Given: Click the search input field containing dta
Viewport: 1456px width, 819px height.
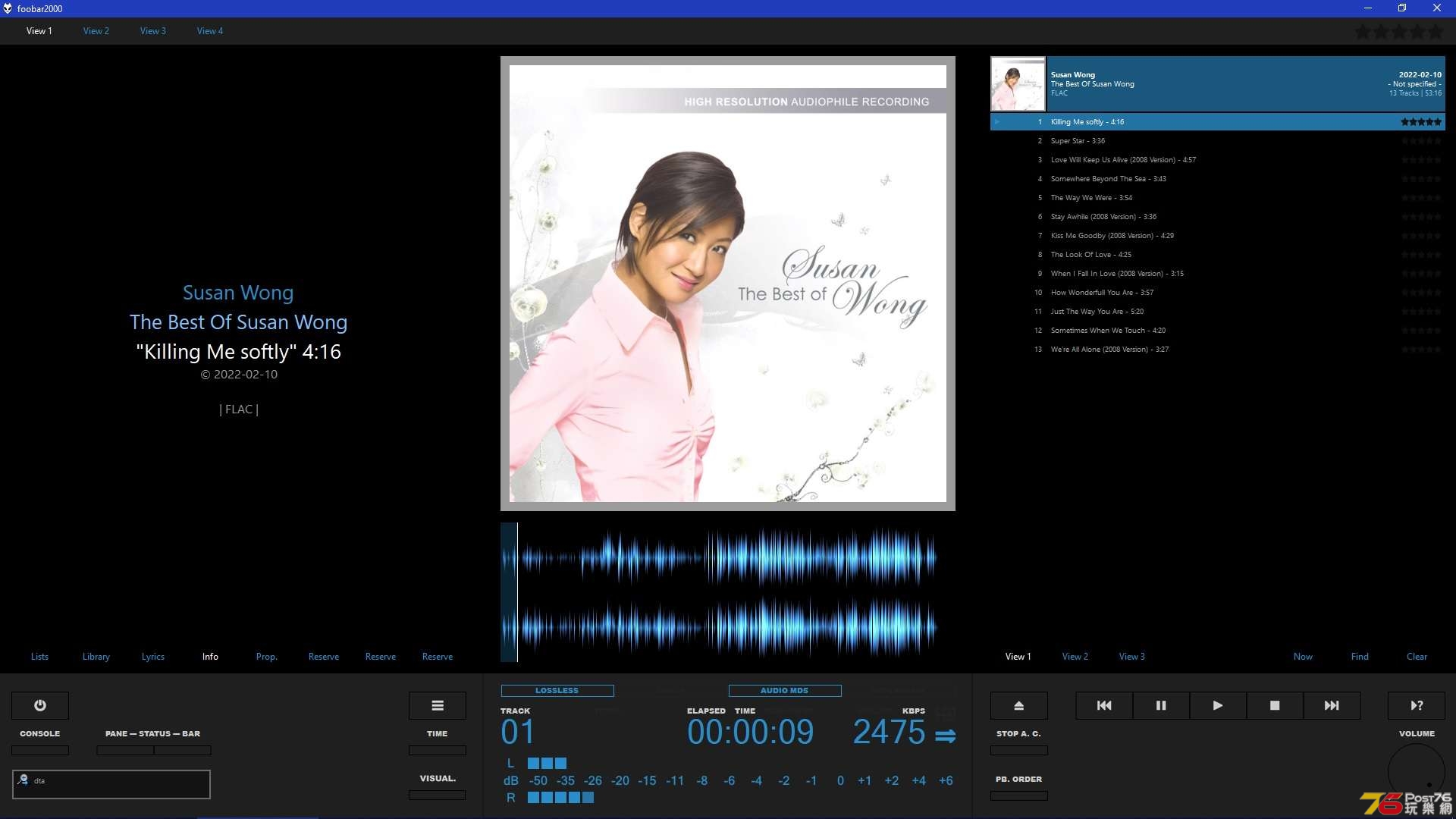Looking at the screenshot, I should pos(111,784).
